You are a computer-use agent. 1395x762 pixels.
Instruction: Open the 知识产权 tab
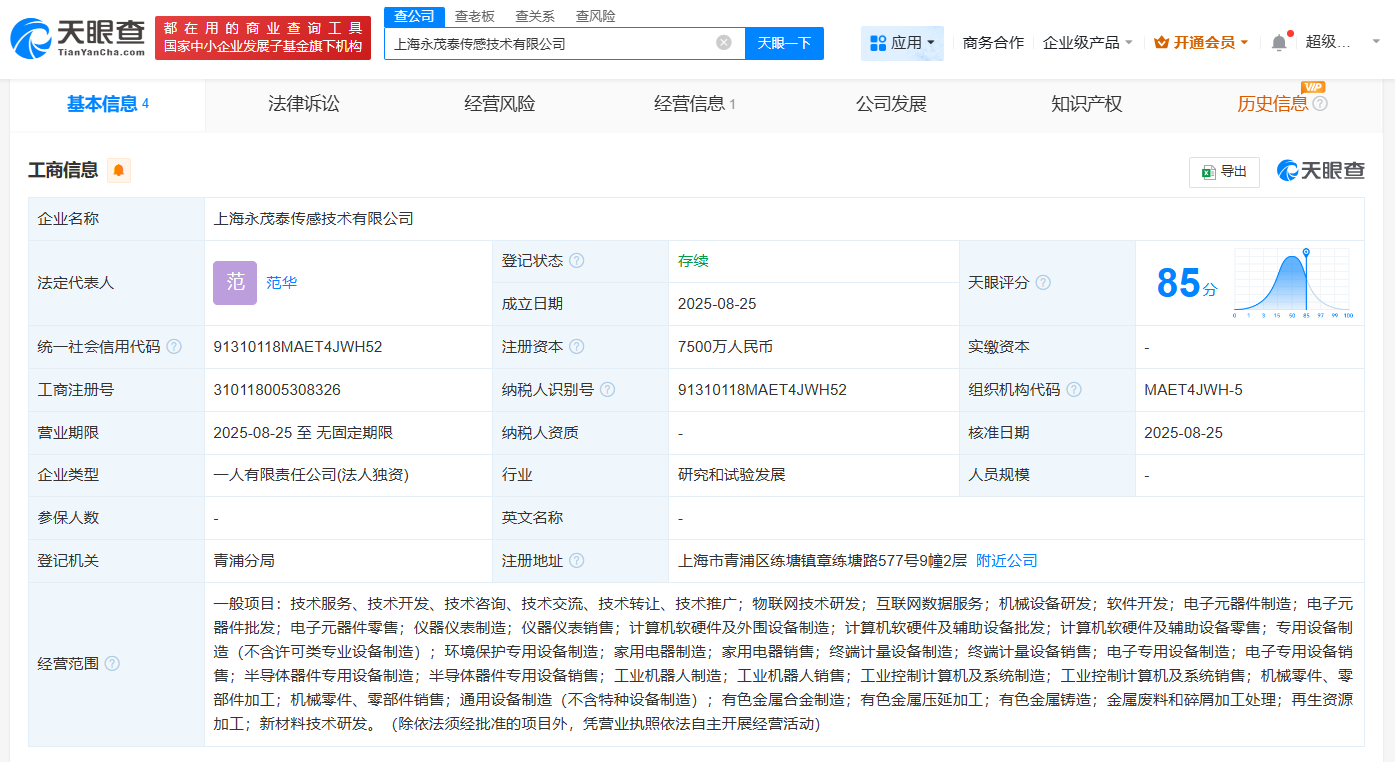click(1086, 104)
